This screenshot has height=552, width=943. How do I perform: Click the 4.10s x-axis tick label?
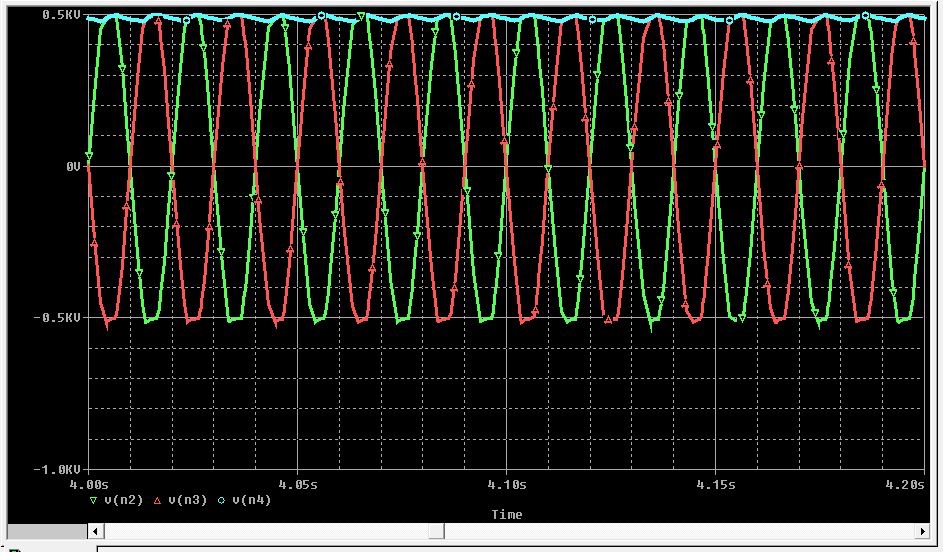[508, 484]
